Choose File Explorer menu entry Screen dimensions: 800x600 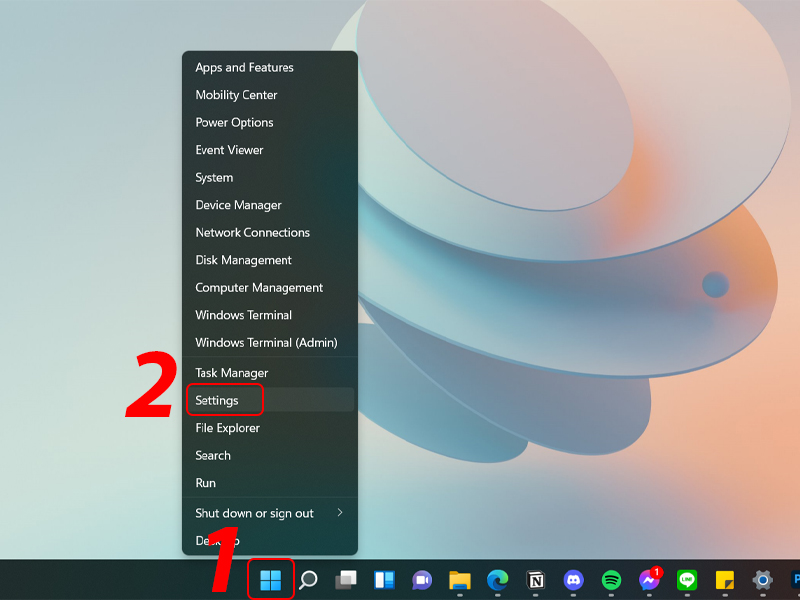269,428
